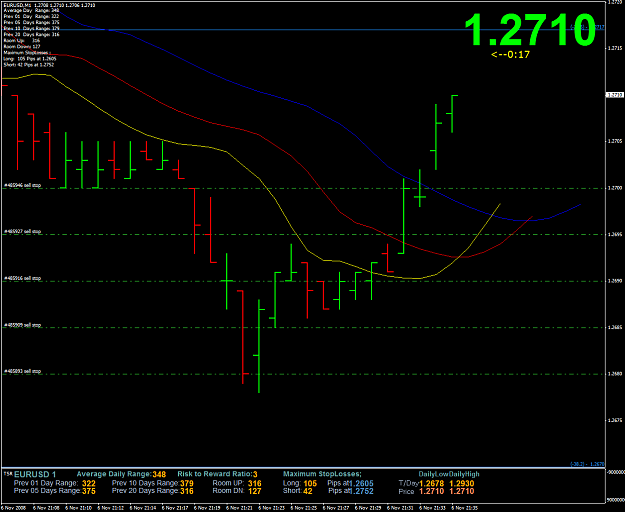Click the large green 1.2710 price display
The width and height of the screenshot is (625, 512).
click(x=530, y=31)
